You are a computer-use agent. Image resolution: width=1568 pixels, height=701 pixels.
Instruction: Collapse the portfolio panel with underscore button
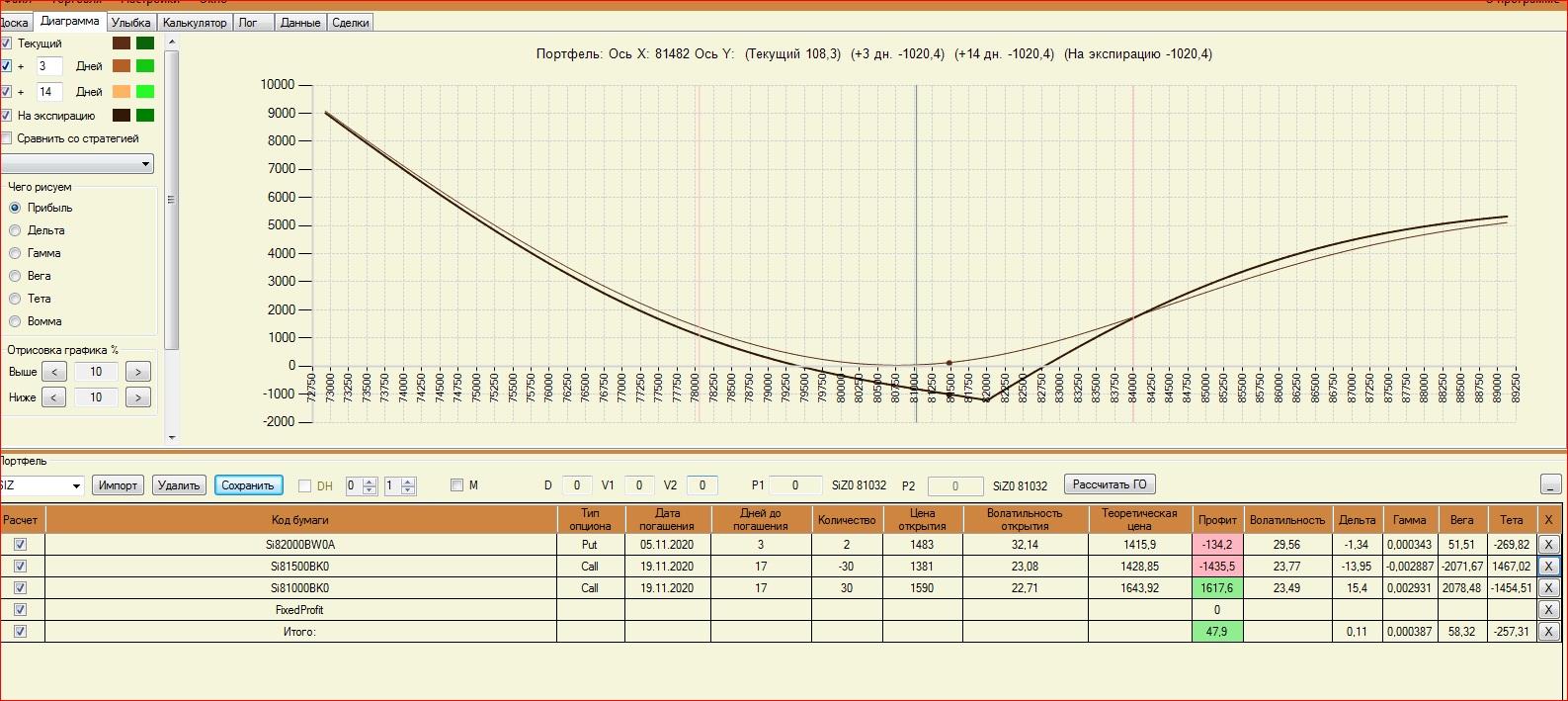(1550, 484)
